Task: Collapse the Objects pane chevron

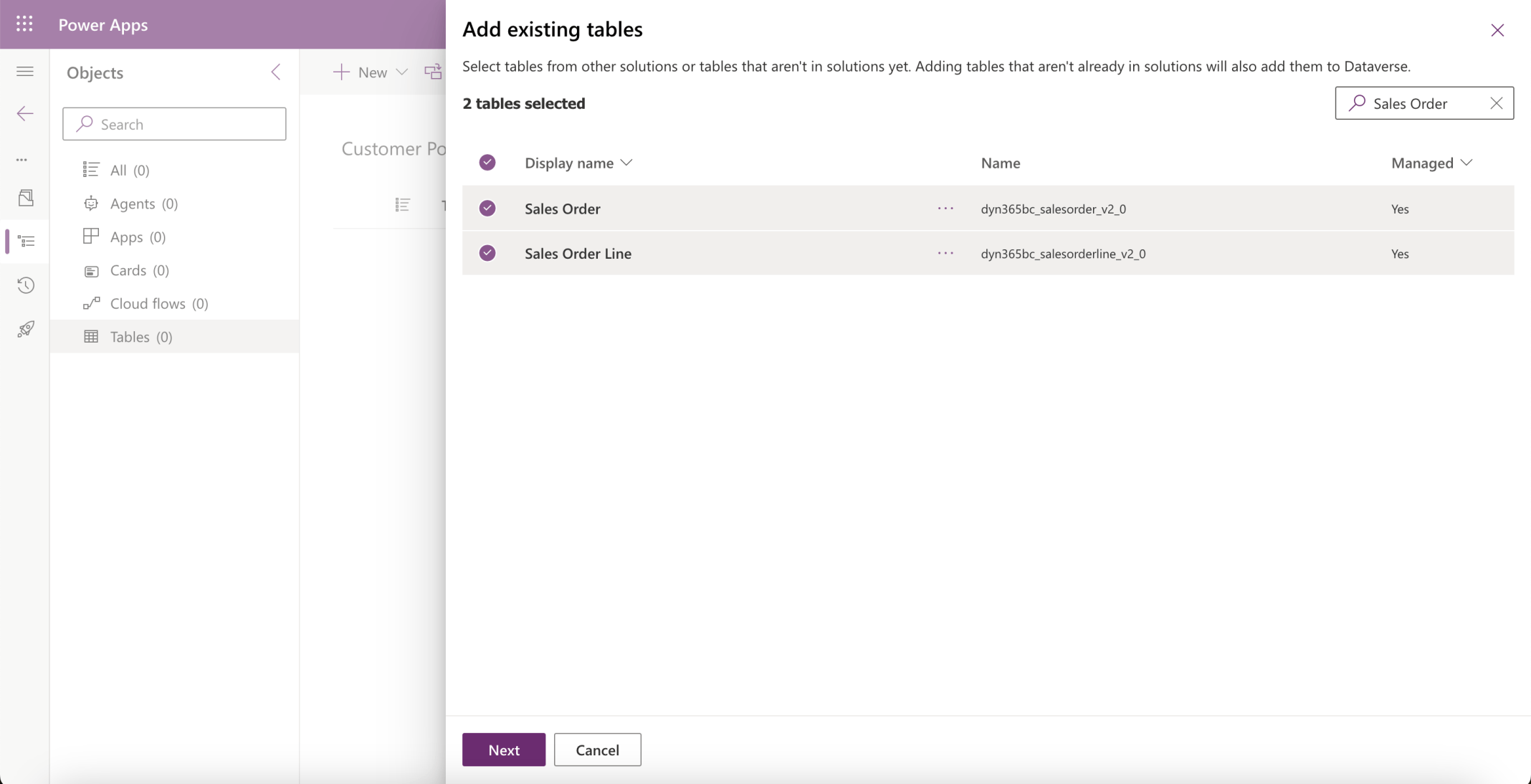Action: click(276, 72)
